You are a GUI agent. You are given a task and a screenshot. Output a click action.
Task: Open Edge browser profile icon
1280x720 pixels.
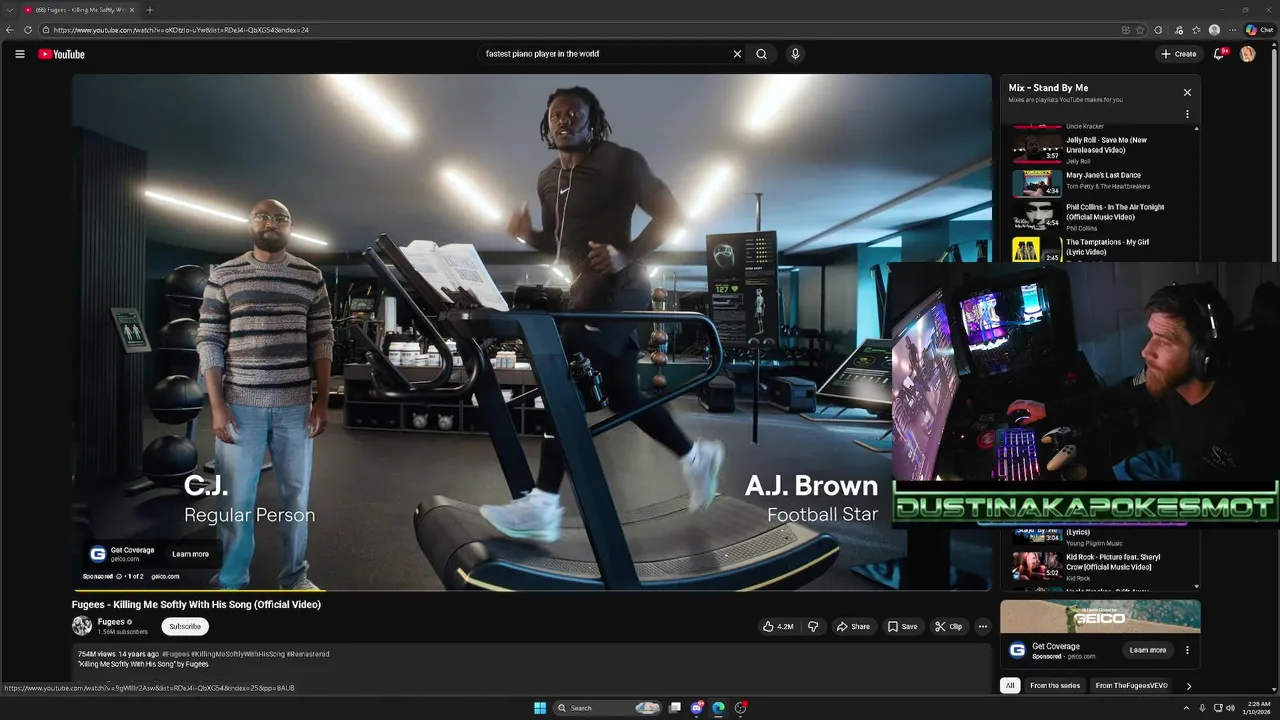coord(1214,30)
